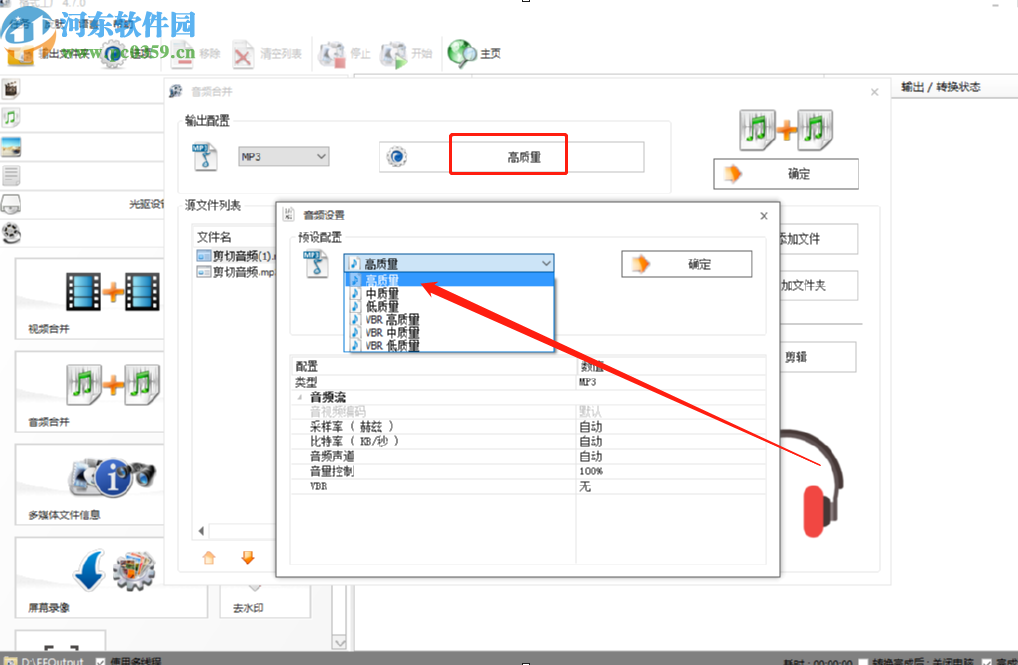
Task: Open the Video Merge (视频合并) tool
Action: [x=88, y=298]
